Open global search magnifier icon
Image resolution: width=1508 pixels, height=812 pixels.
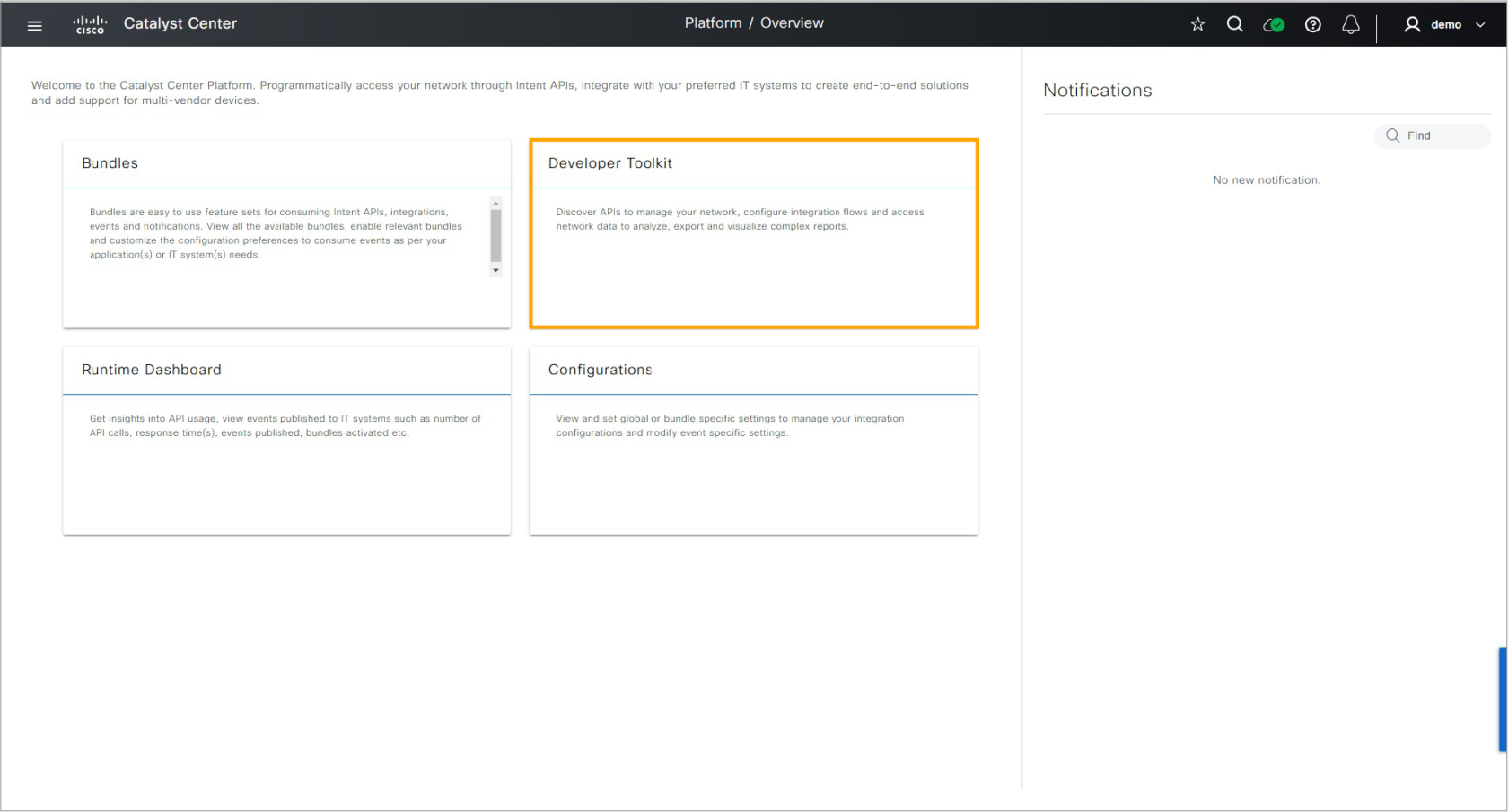1235,24
